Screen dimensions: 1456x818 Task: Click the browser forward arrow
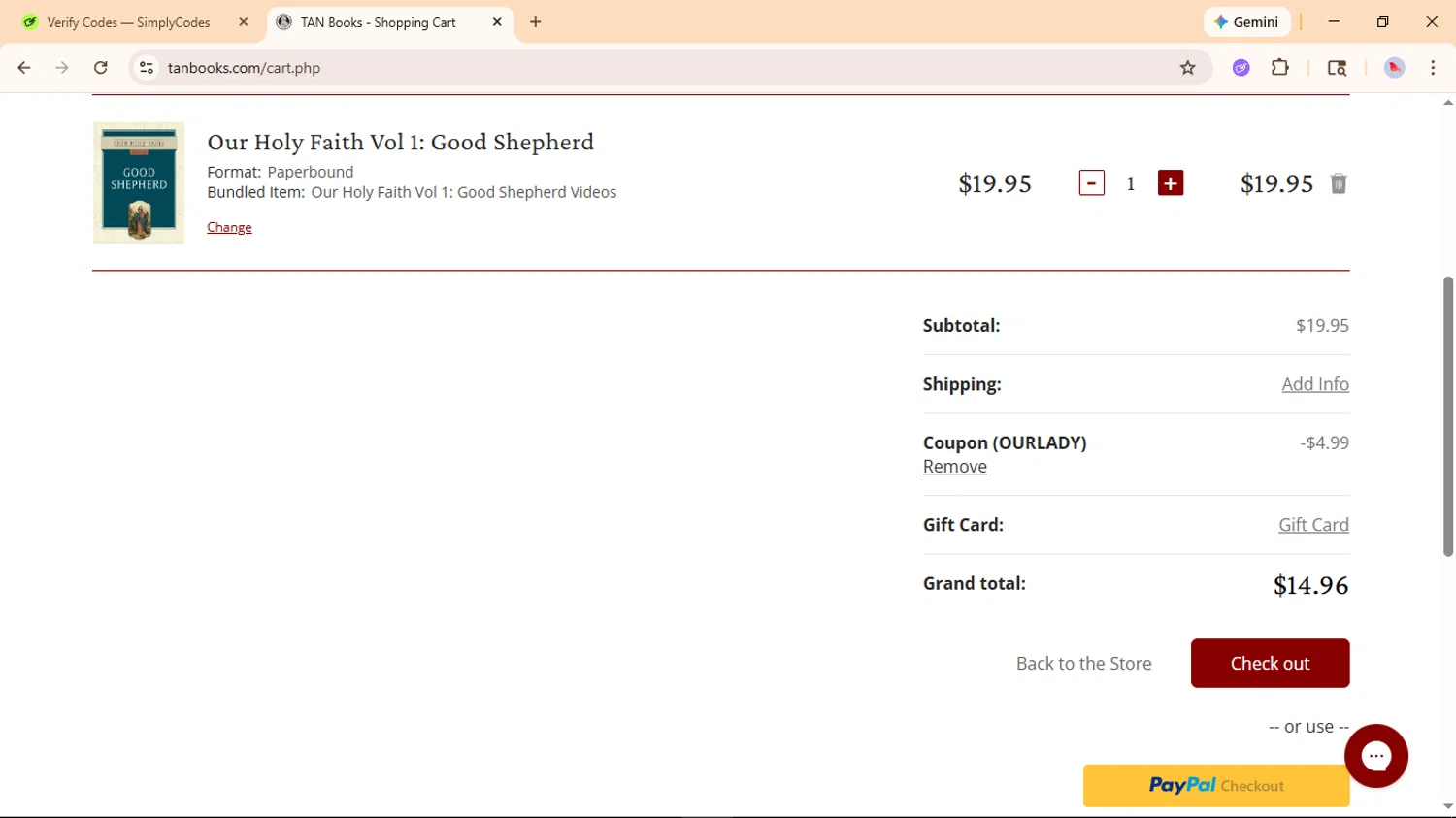click(x=62, y=68)
